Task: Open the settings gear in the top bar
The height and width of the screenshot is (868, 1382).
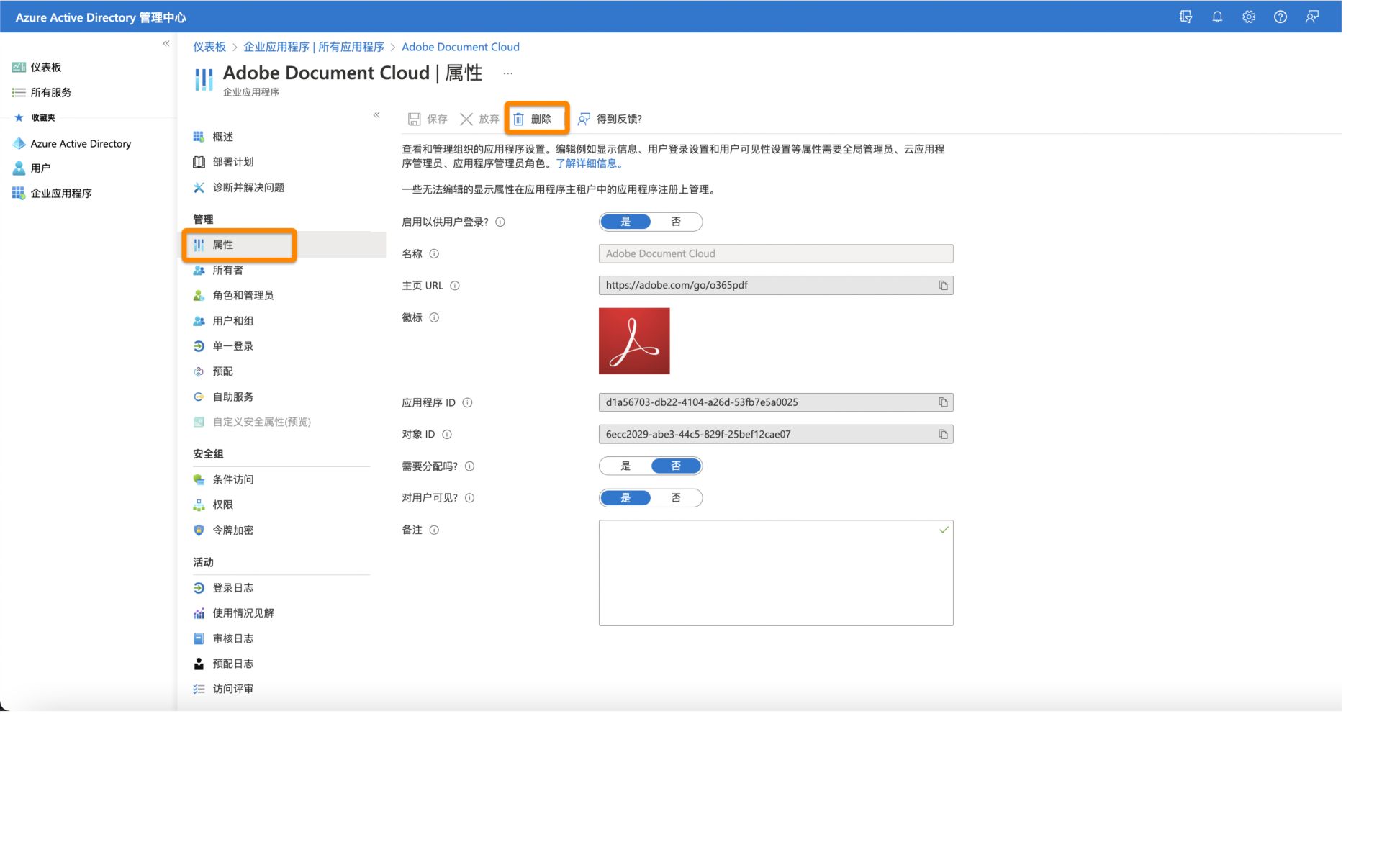Action: [x=1249, y=17]
